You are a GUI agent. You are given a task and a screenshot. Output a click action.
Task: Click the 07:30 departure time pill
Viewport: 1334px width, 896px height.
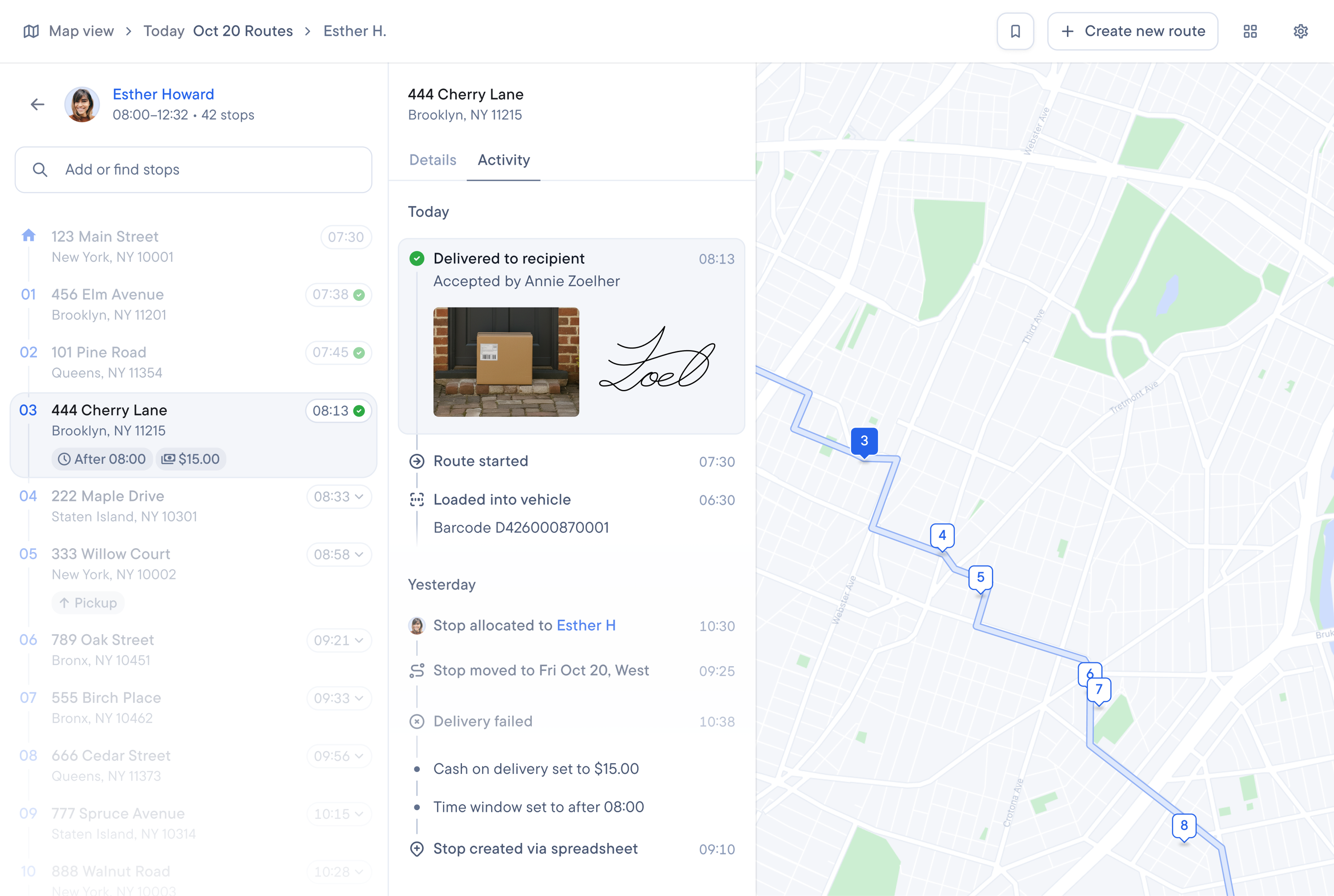tap(346, 237)
